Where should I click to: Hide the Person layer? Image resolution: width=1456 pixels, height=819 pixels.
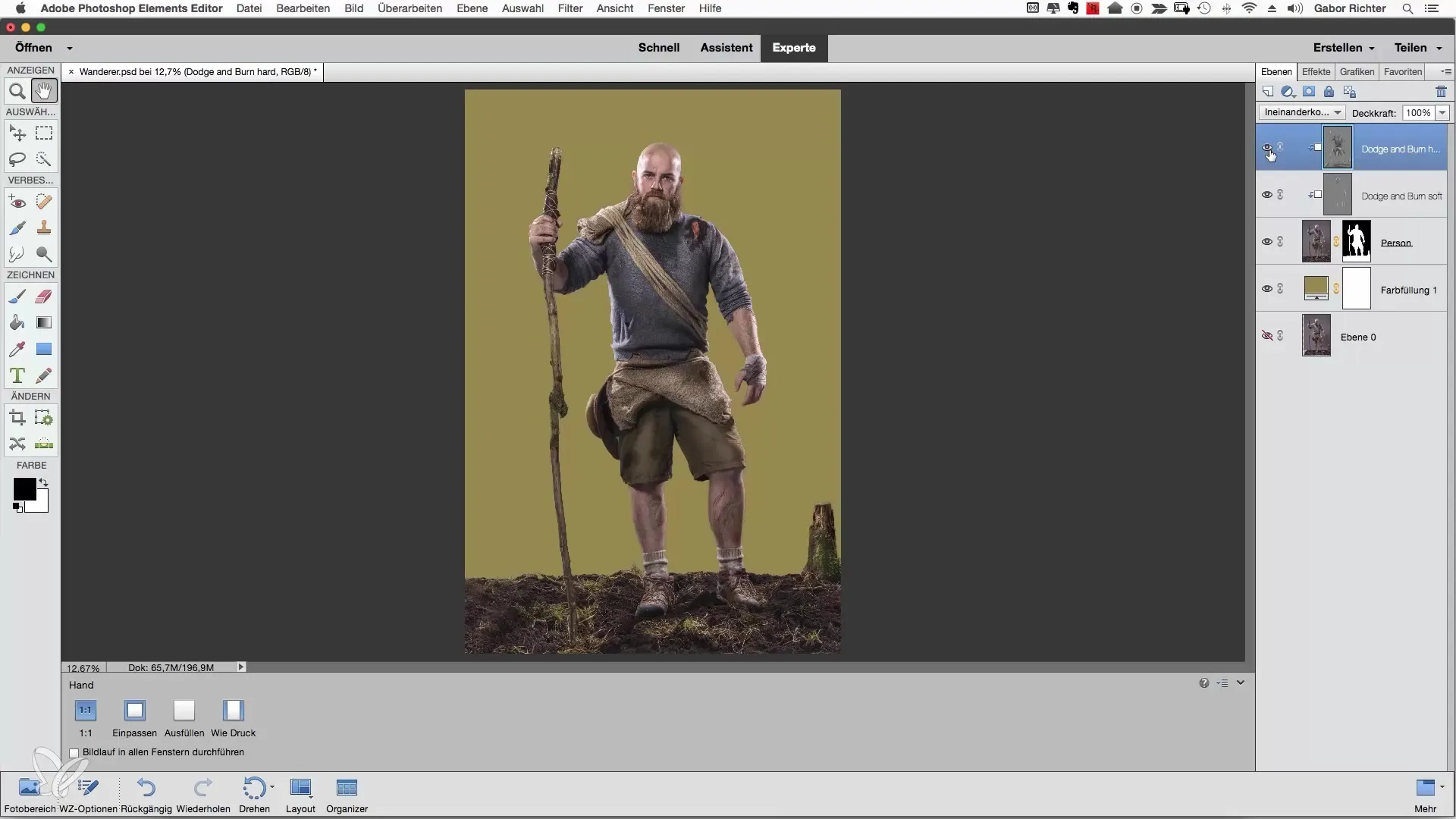coord(1266,242)
